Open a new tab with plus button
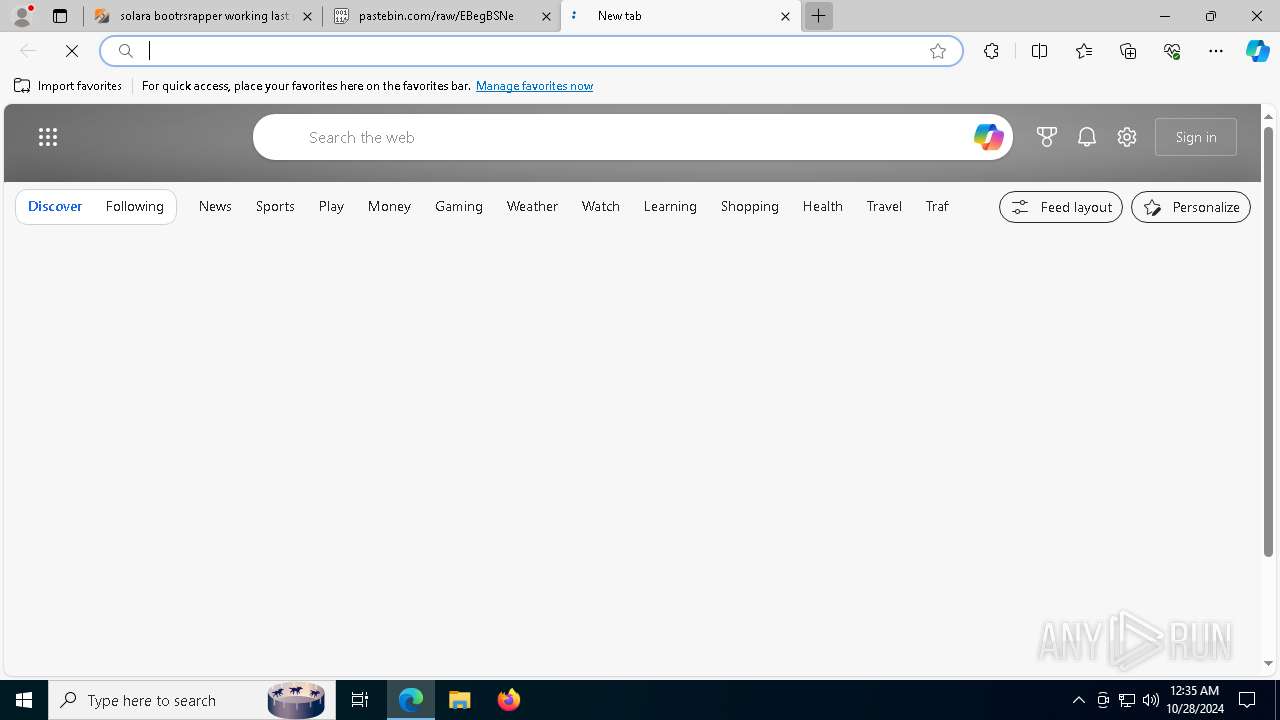This screenshot has height=720, width=1280. tap(818, 16)
